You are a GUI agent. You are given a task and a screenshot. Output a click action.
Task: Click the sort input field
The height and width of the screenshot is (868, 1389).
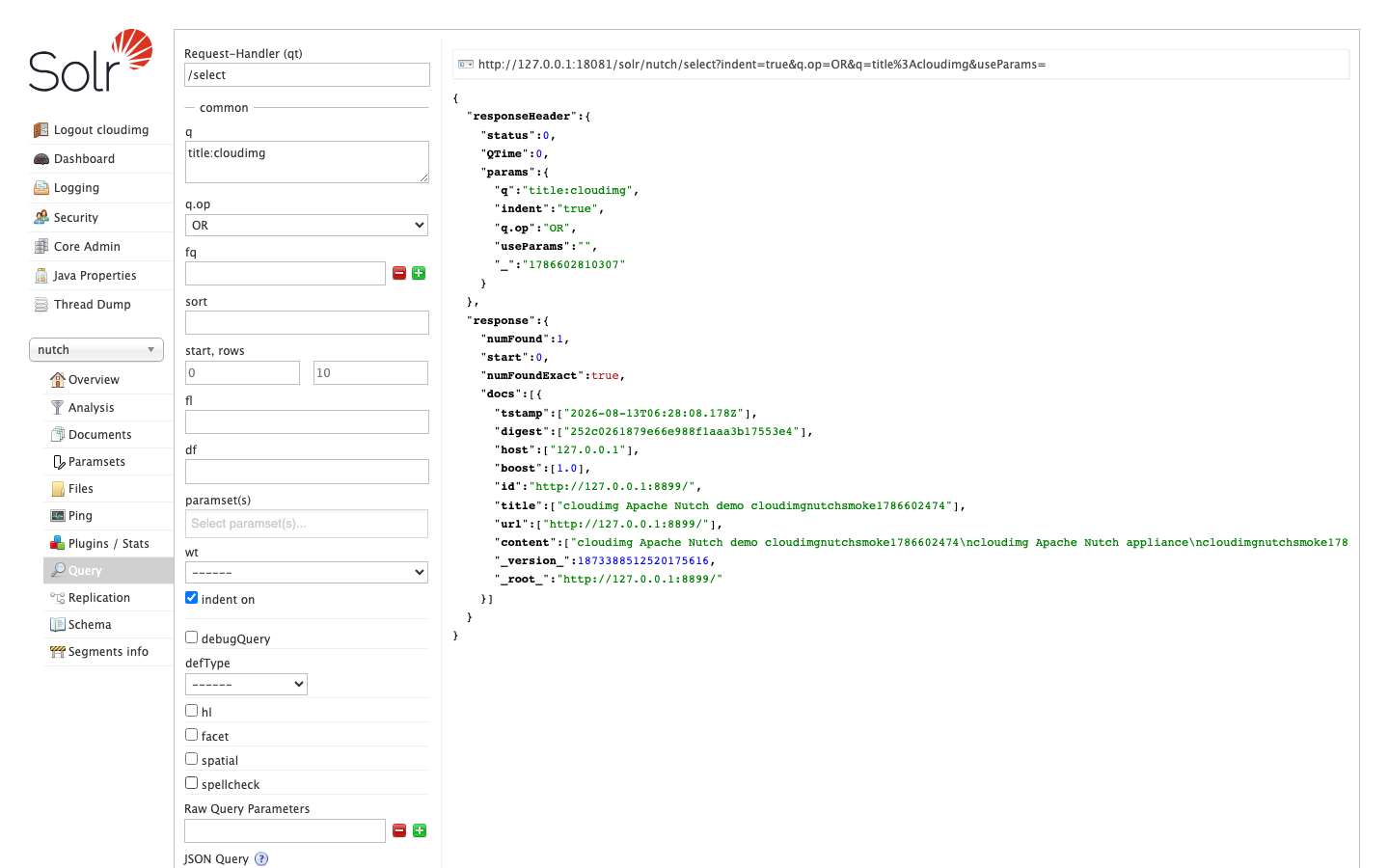pyautogui.click(x=307, y=322)
